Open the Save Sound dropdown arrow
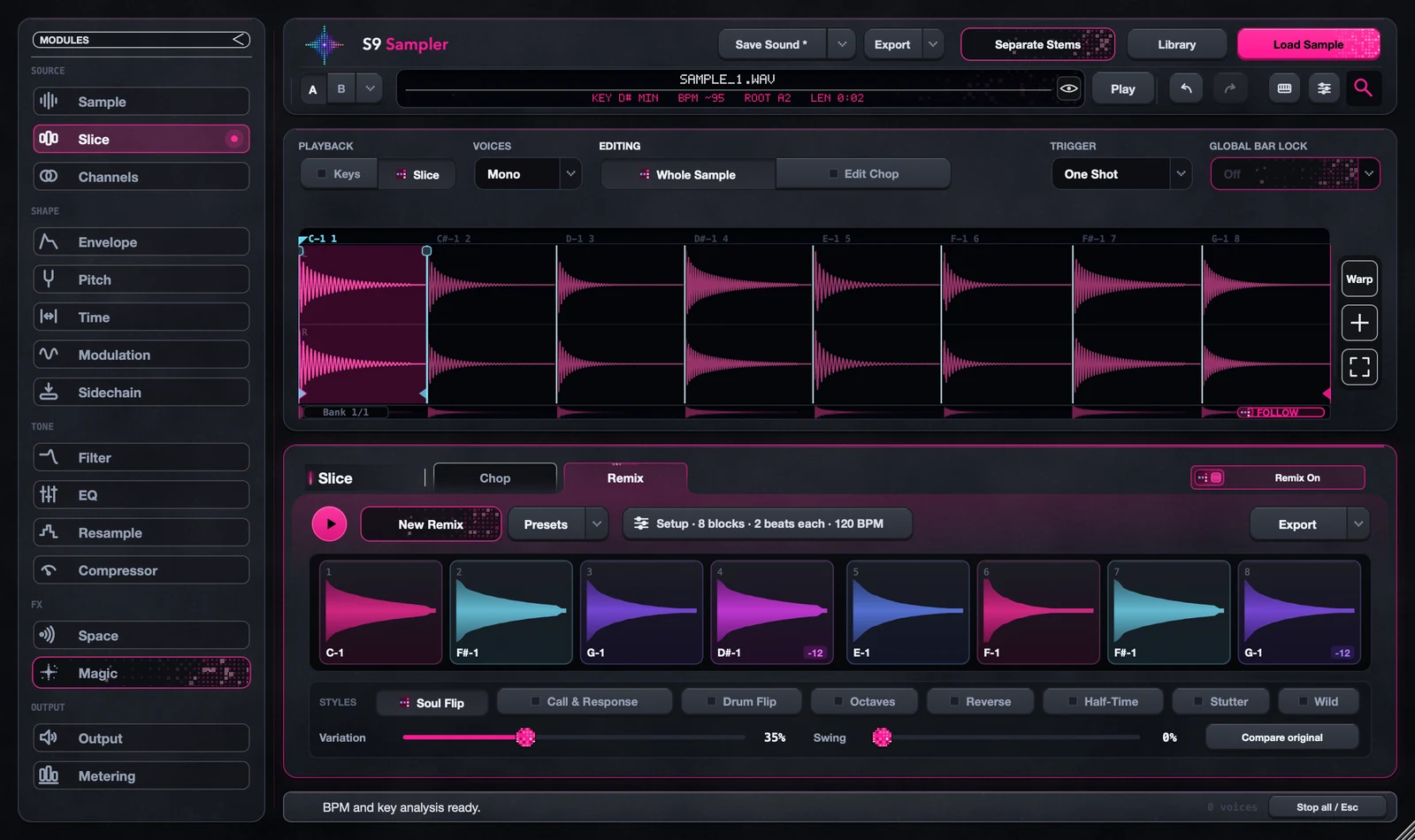1415x840 pixels. [x=841, y=44]
